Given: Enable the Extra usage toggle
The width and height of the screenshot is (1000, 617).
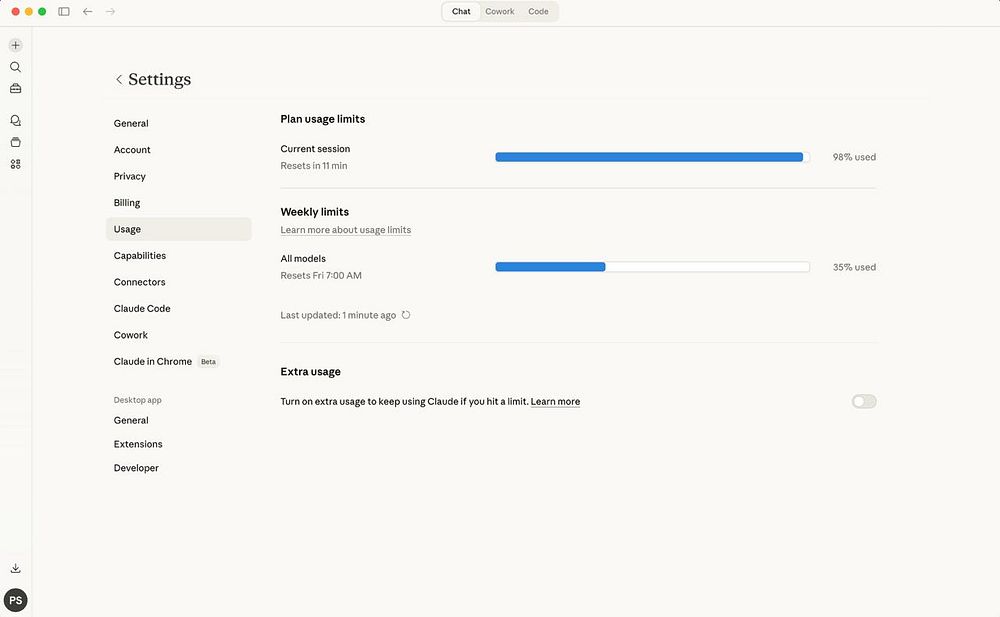Looking at the screenshot, I should pyautogui.click(x=864, y=401).
